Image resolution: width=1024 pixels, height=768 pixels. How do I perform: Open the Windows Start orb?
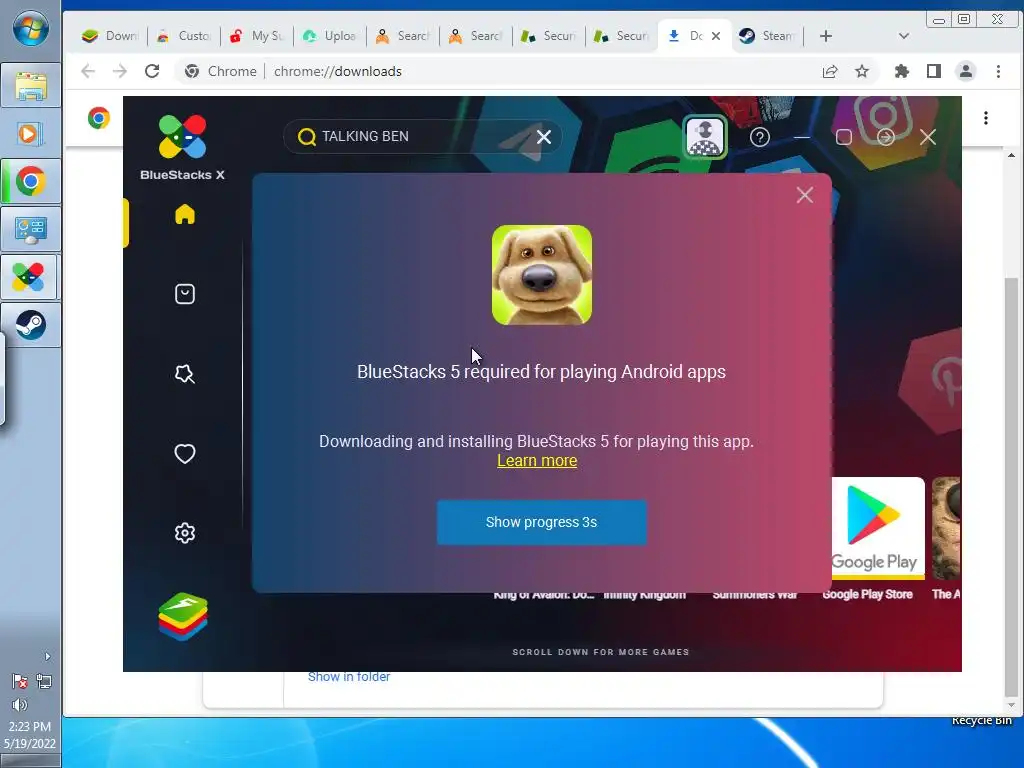[x=30, y=29]
